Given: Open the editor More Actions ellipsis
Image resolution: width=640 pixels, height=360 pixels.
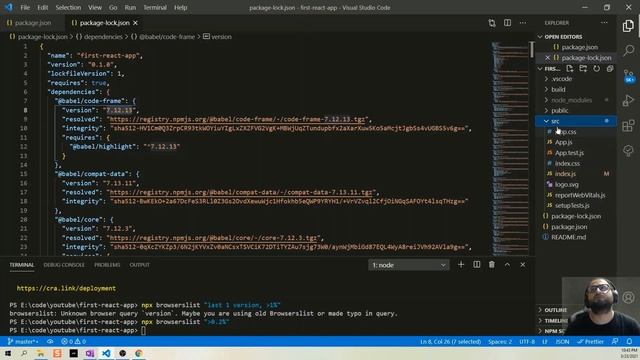Looking at the screenshot, I should pos(523,23).
